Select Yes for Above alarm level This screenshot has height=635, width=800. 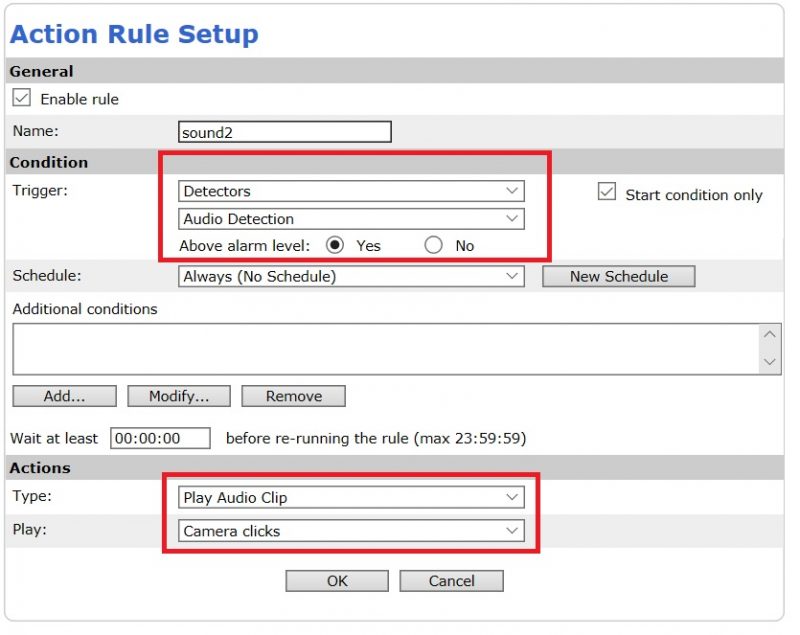pyautogui.click(x=335, y=245)
